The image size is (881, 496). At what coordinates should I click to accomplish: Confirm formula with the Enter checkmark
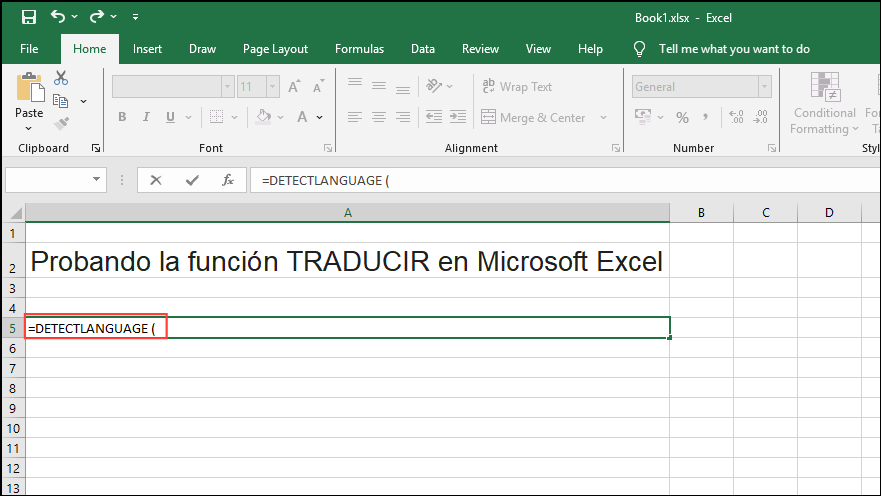[x=192, y=180]
